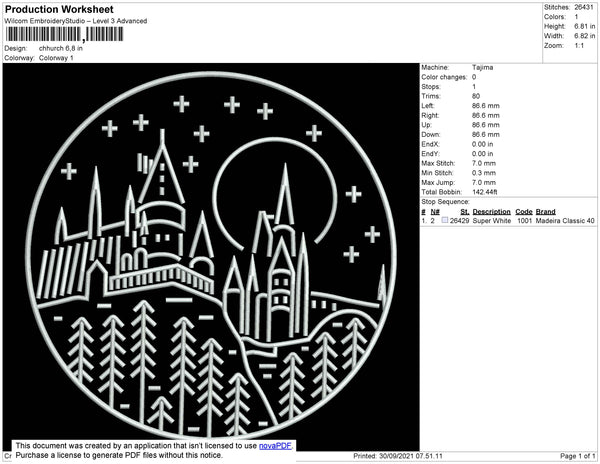Click the embroidery design preview image
The width and height of the screenshot is (600, 464).
point(211,257)
